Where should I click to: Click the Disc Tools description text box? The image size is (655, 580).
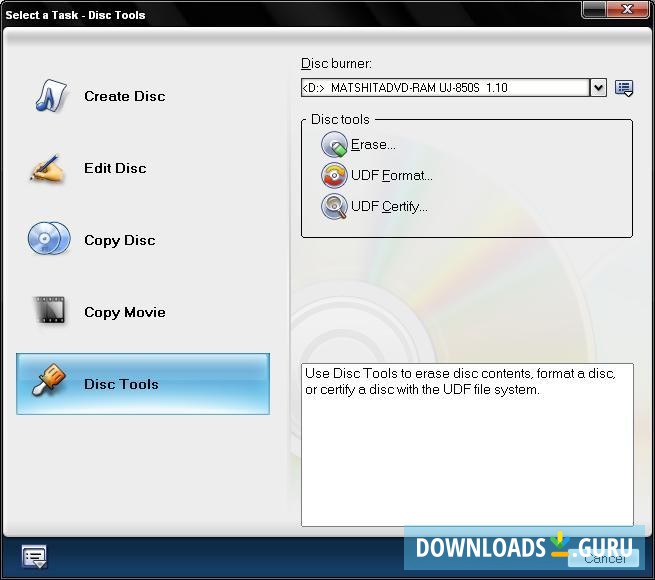(x=467, y=445)
